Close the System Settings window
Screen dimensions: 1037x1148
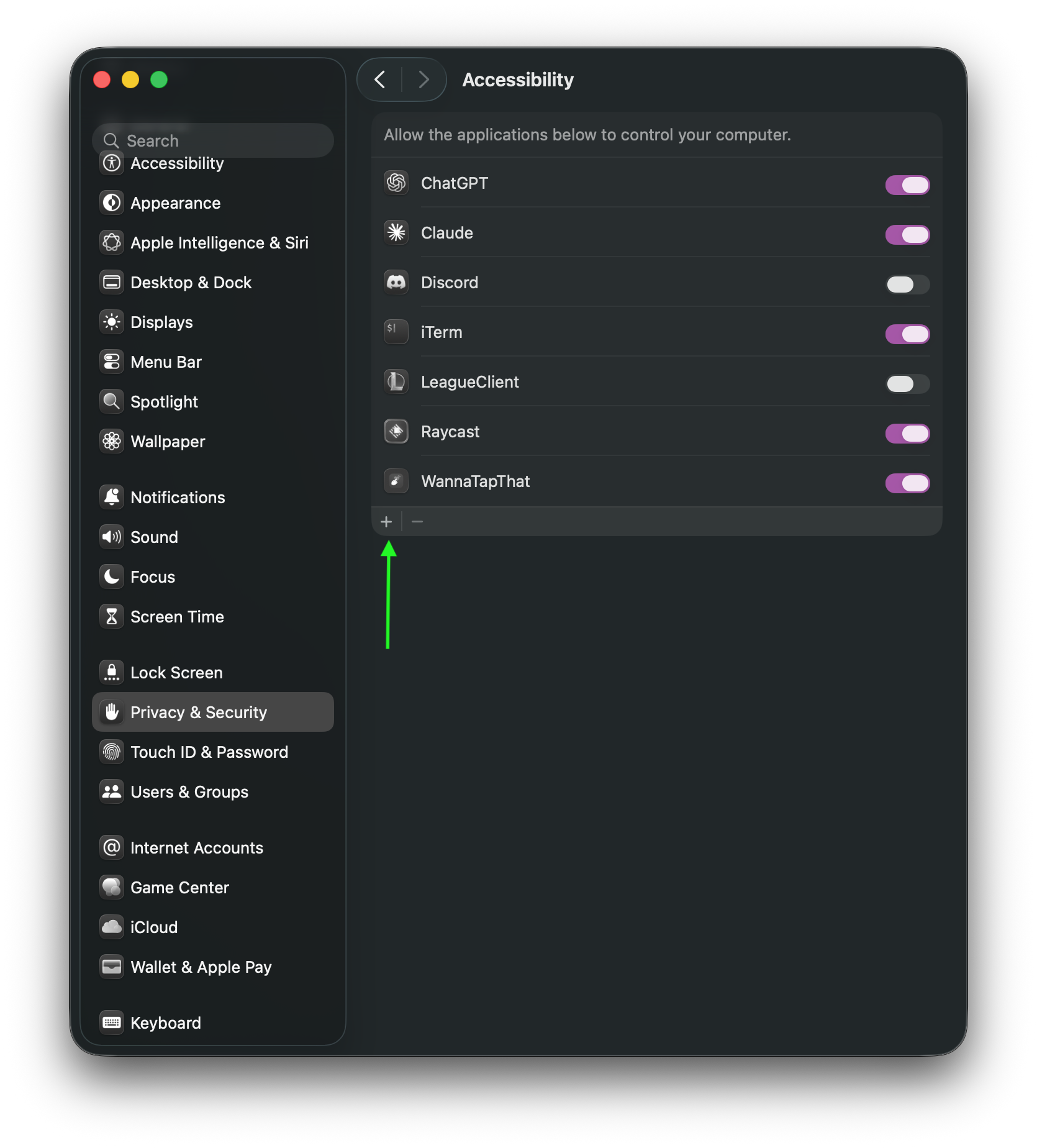(x=102, y=80)
